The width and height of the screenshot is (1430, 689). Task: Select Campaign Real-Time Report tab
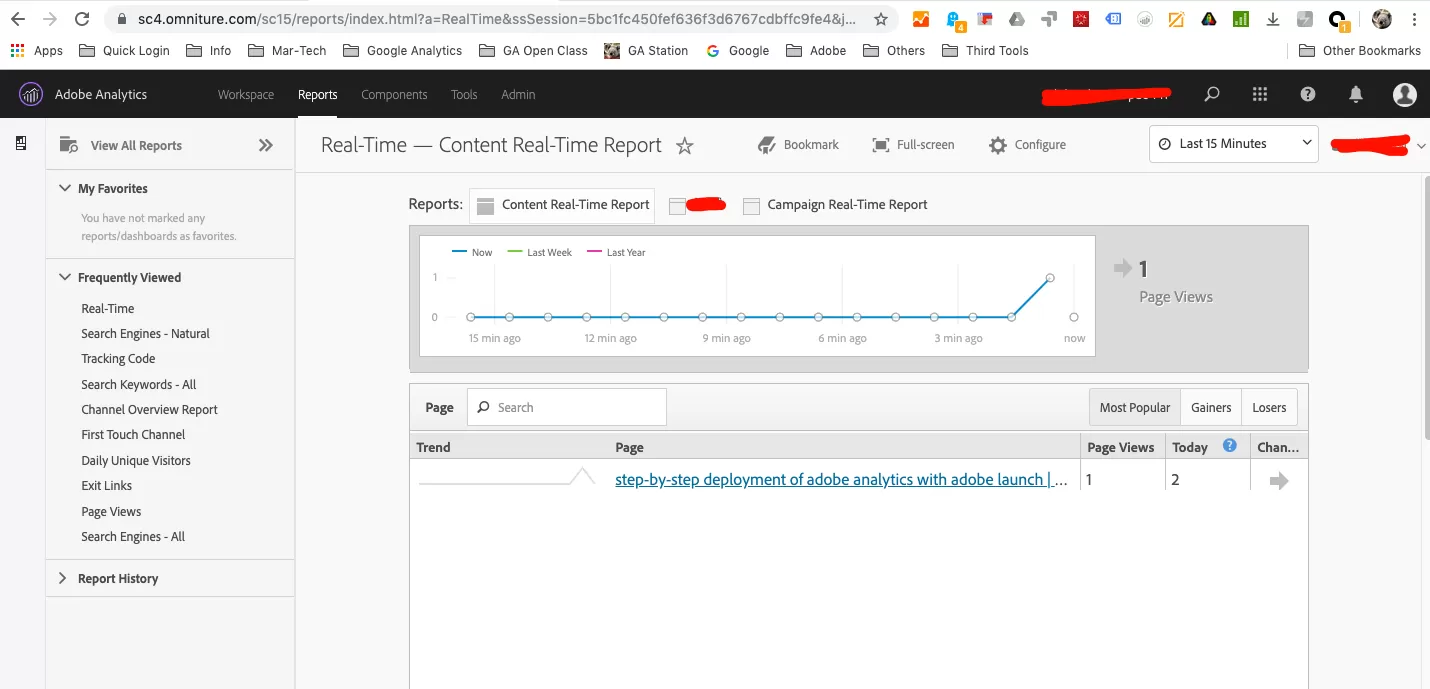836,205
